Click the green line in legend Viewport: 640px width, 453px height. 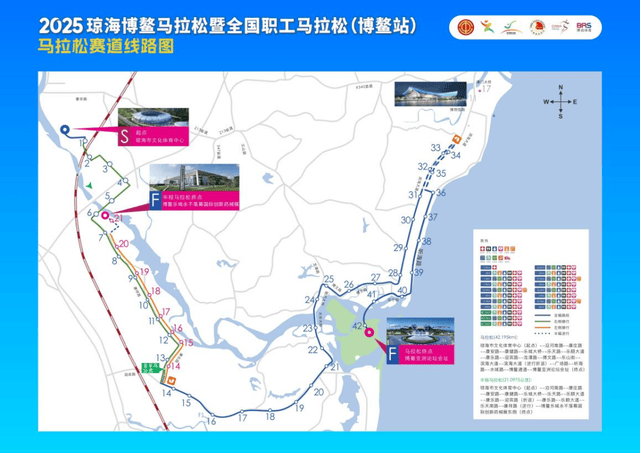coord(543,322)
